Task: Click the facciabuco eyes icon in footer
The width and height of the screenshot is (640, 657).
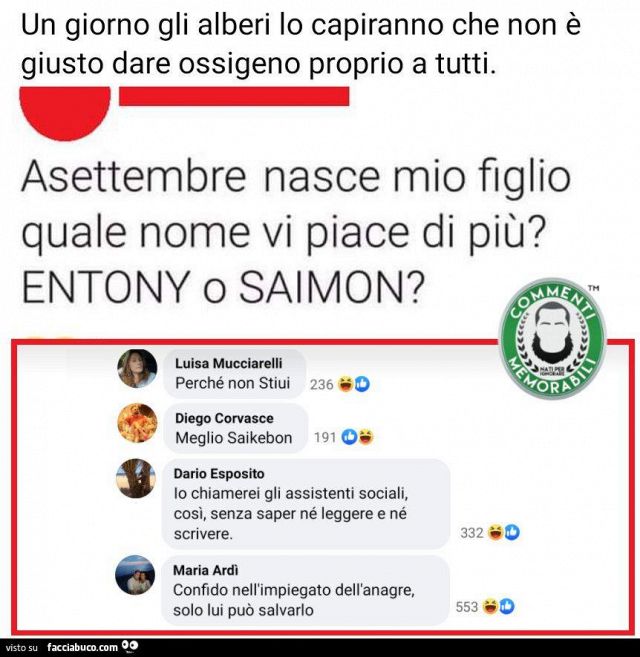Action: (x=130, y=646)
